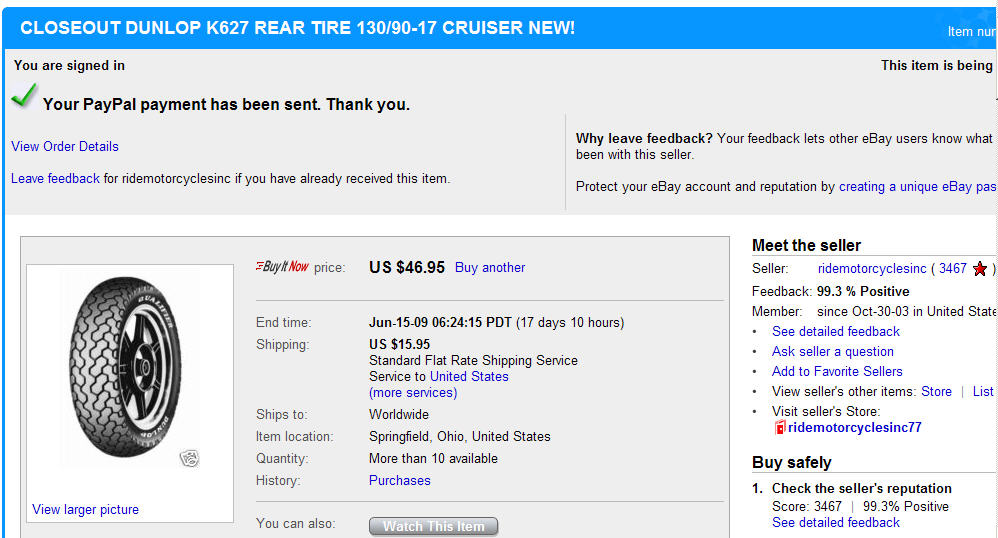Click the red store door icon
The height and width of the screenshot is (538, 998).
[x=780, y=428]
